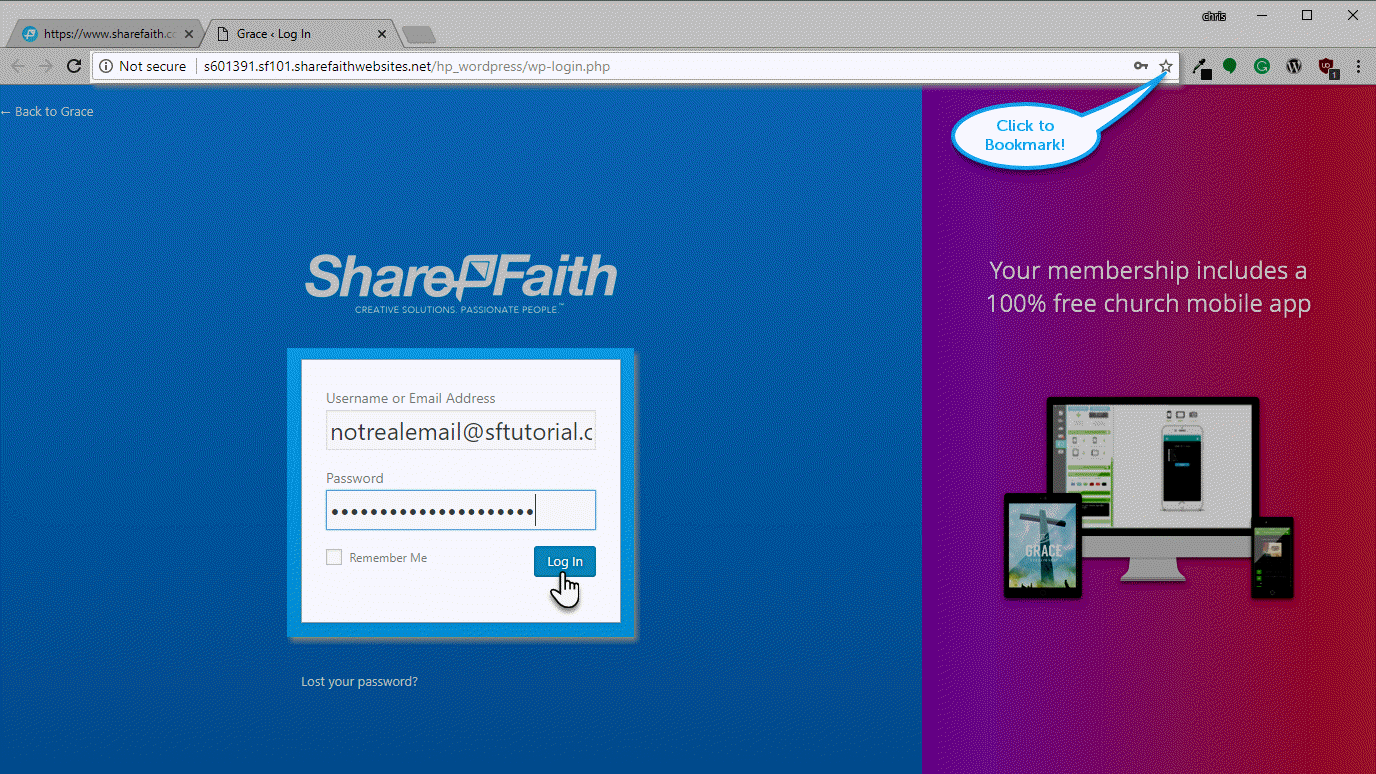Open the Chrome three-dot menu

tap(1358, 66)
